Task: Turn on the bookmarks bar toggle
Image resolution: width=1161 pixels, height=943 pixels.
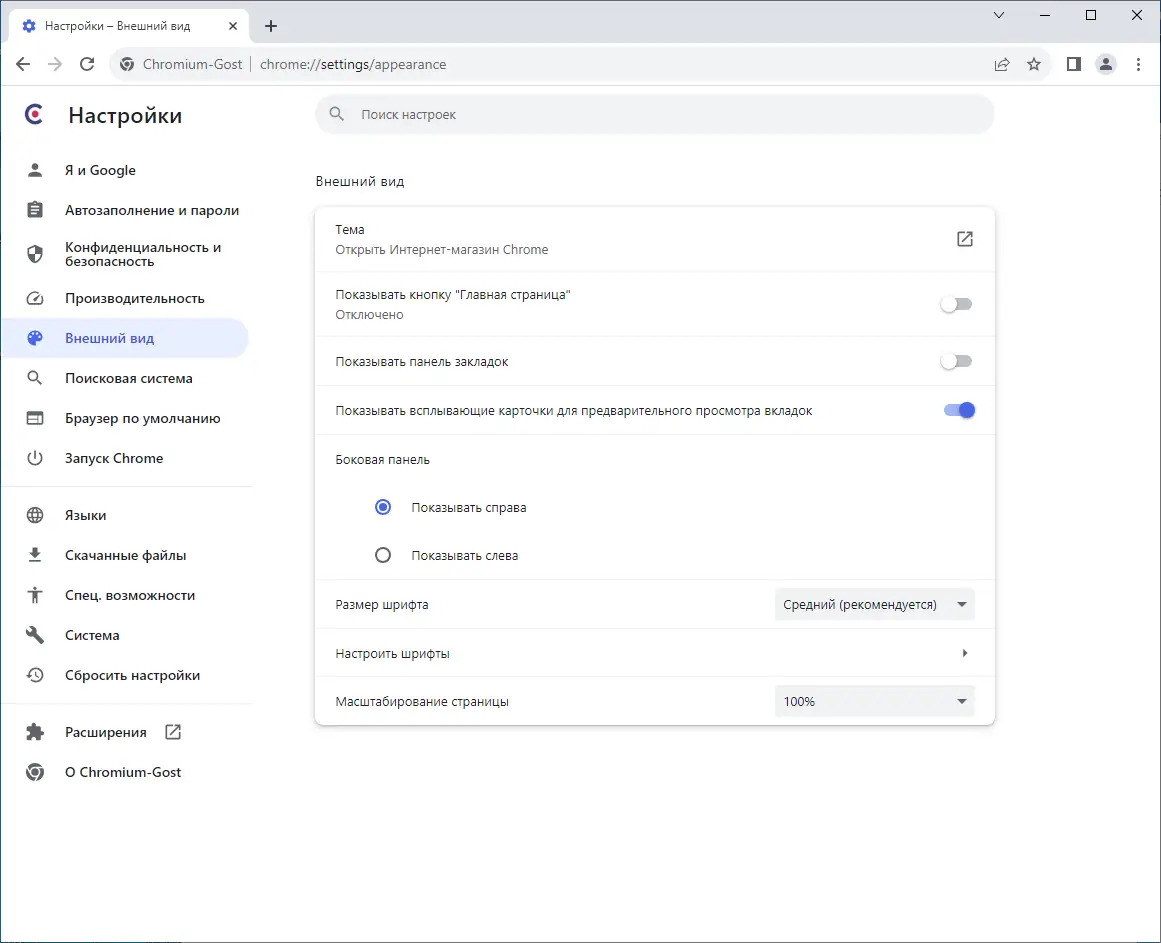Action: pyautogui.click(x=956, y=361)
